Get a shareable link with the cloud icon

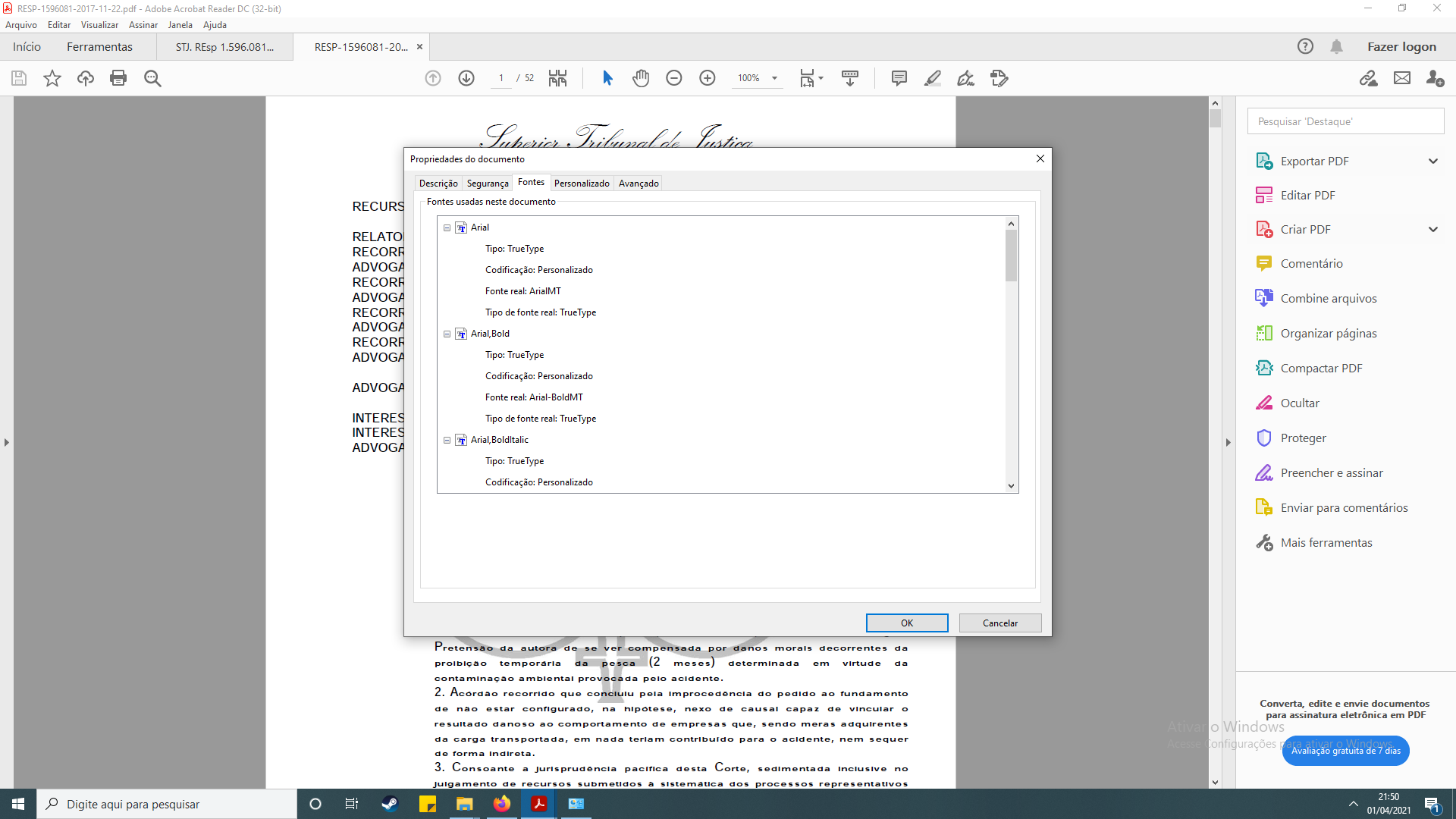click(1369, 79)
